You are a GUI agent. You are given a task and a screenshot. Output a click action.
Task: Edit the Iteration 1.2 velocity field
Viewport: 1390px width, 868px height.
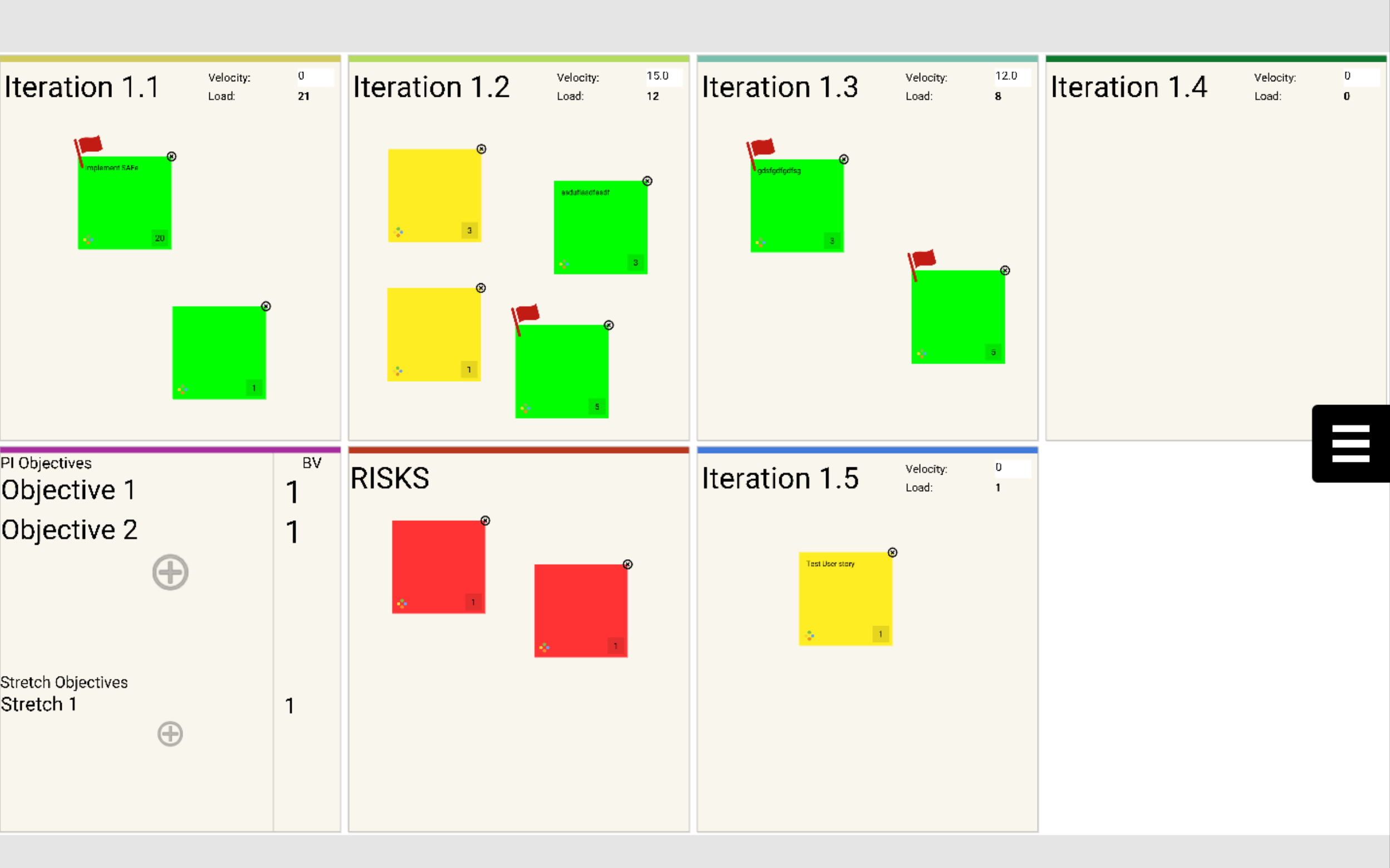pyautogui.click(x=664, y=76)
